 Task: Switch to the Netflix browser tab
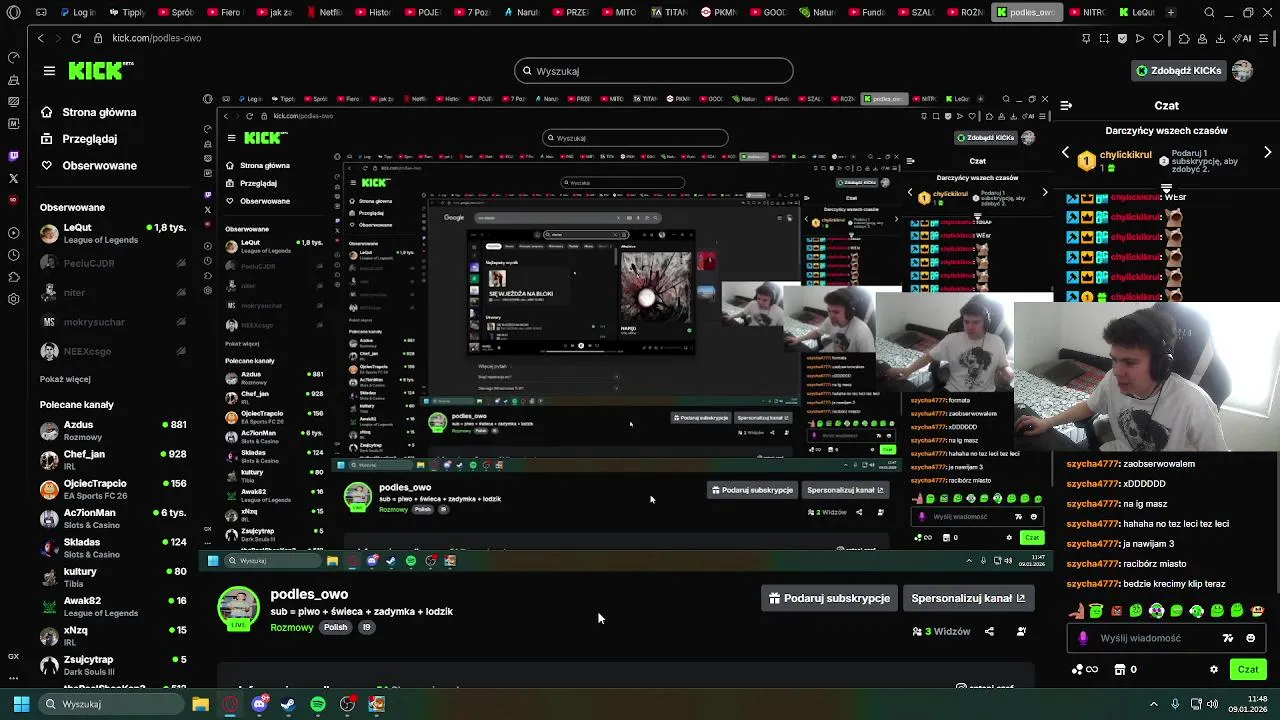(x=325, y=13)
